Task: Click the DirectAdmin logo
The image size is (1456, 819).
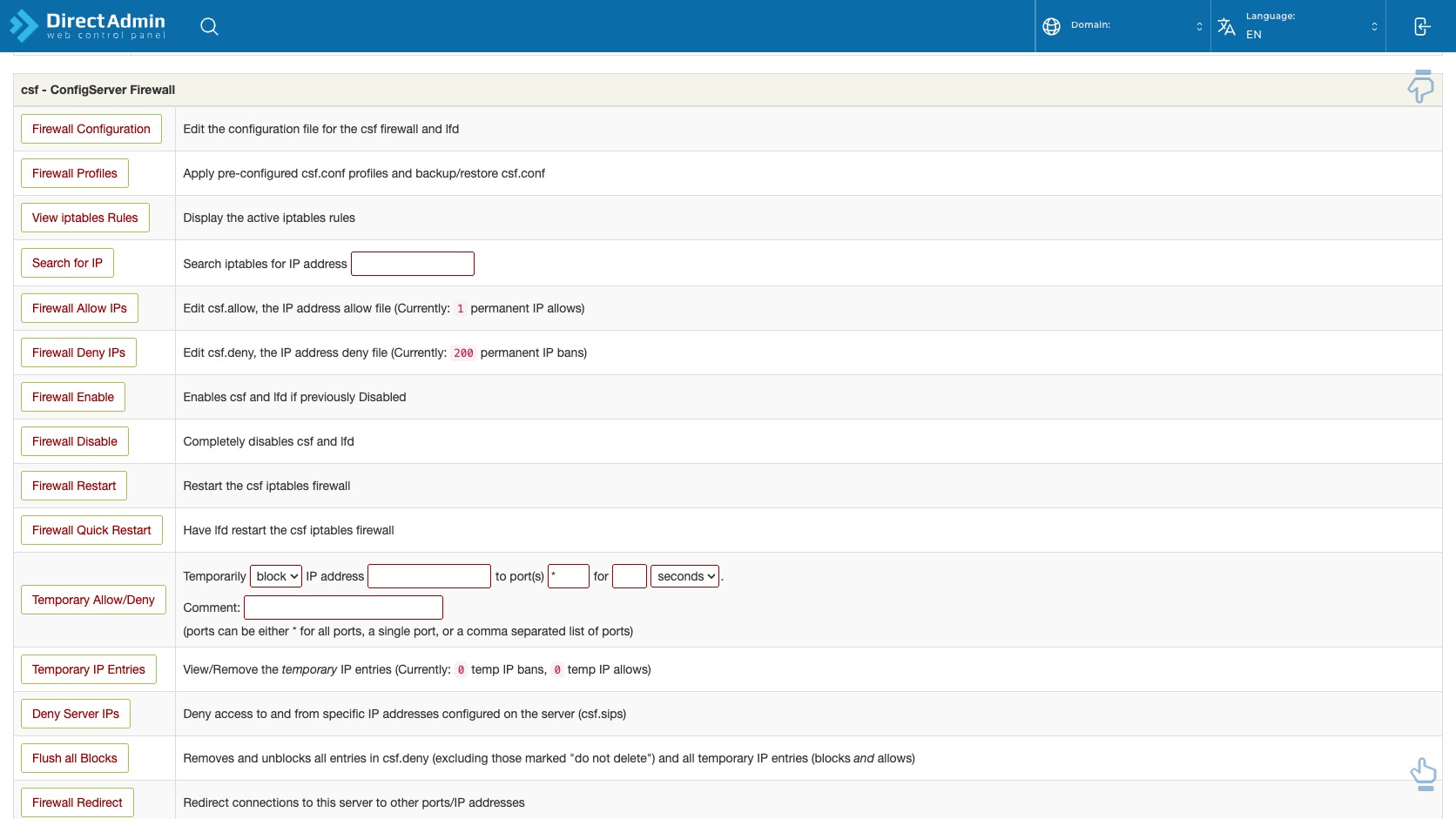Action: tap(87, 25)
